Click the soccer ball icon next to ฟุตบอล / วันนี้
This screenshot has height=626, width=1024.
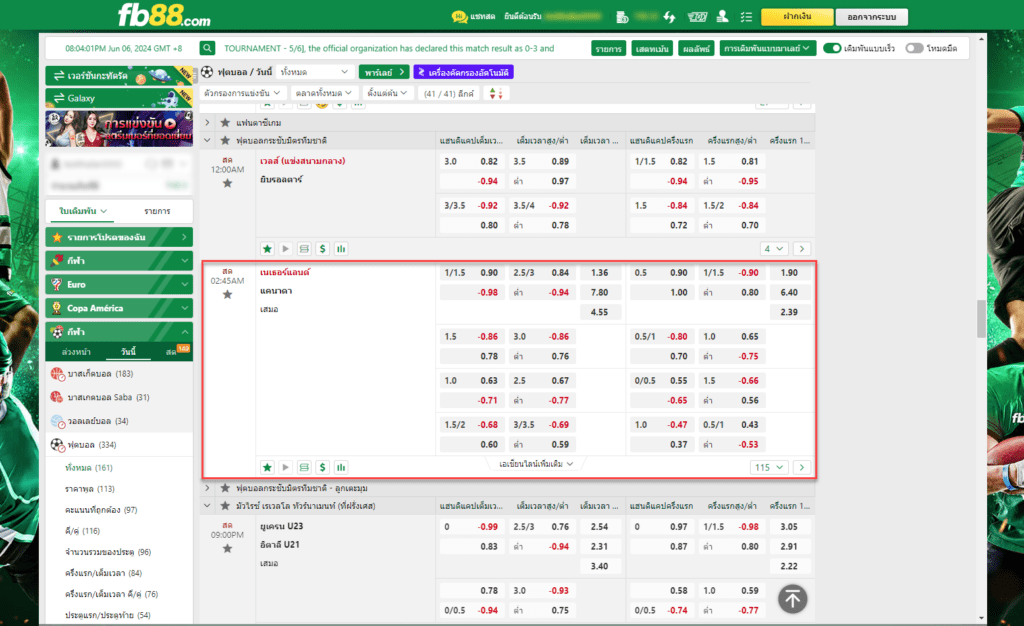click(207, 72)
